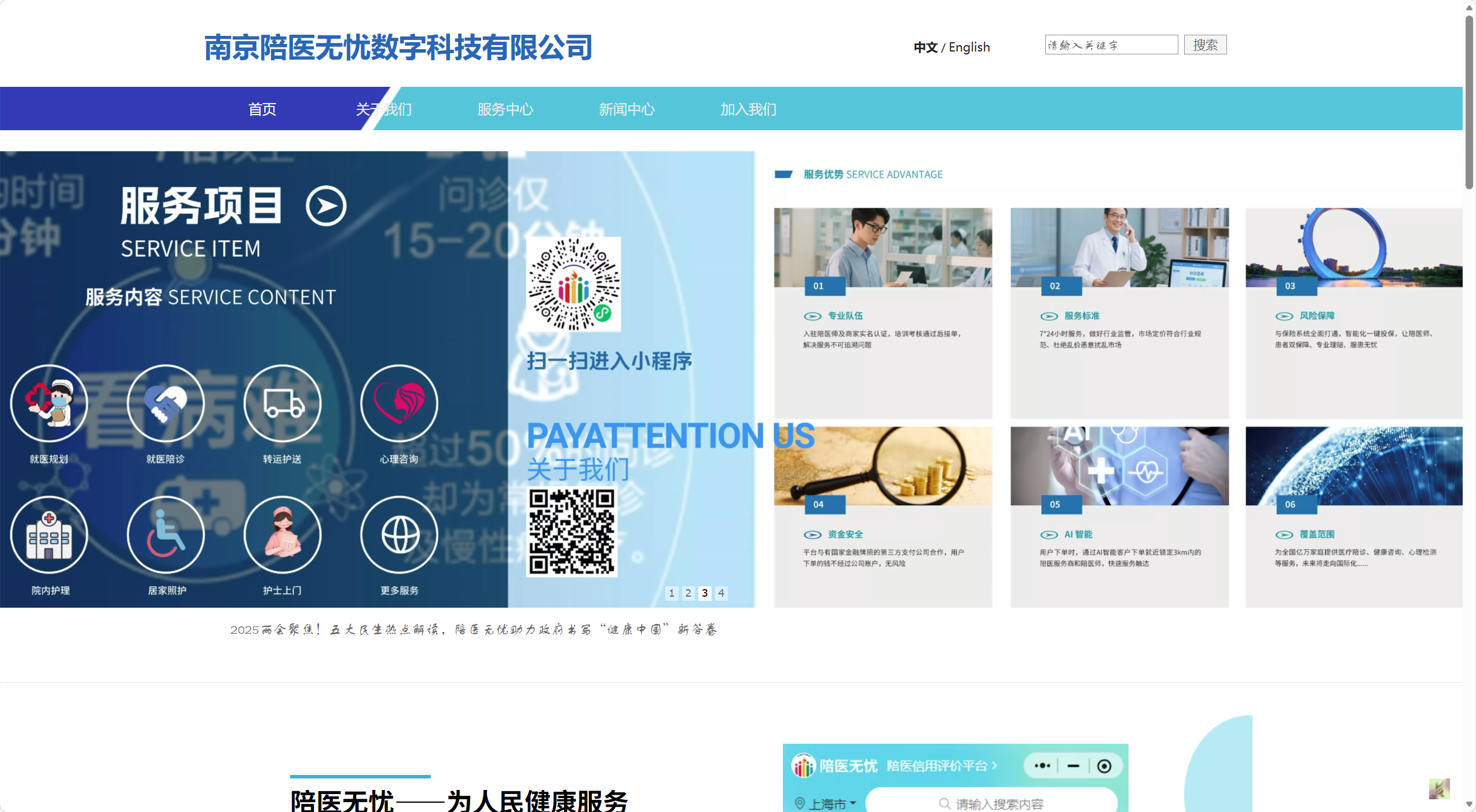Viewport: 1476px width, 812px height.
Task: Click the 就医规划 service icon
Action: tap(49, 403)
